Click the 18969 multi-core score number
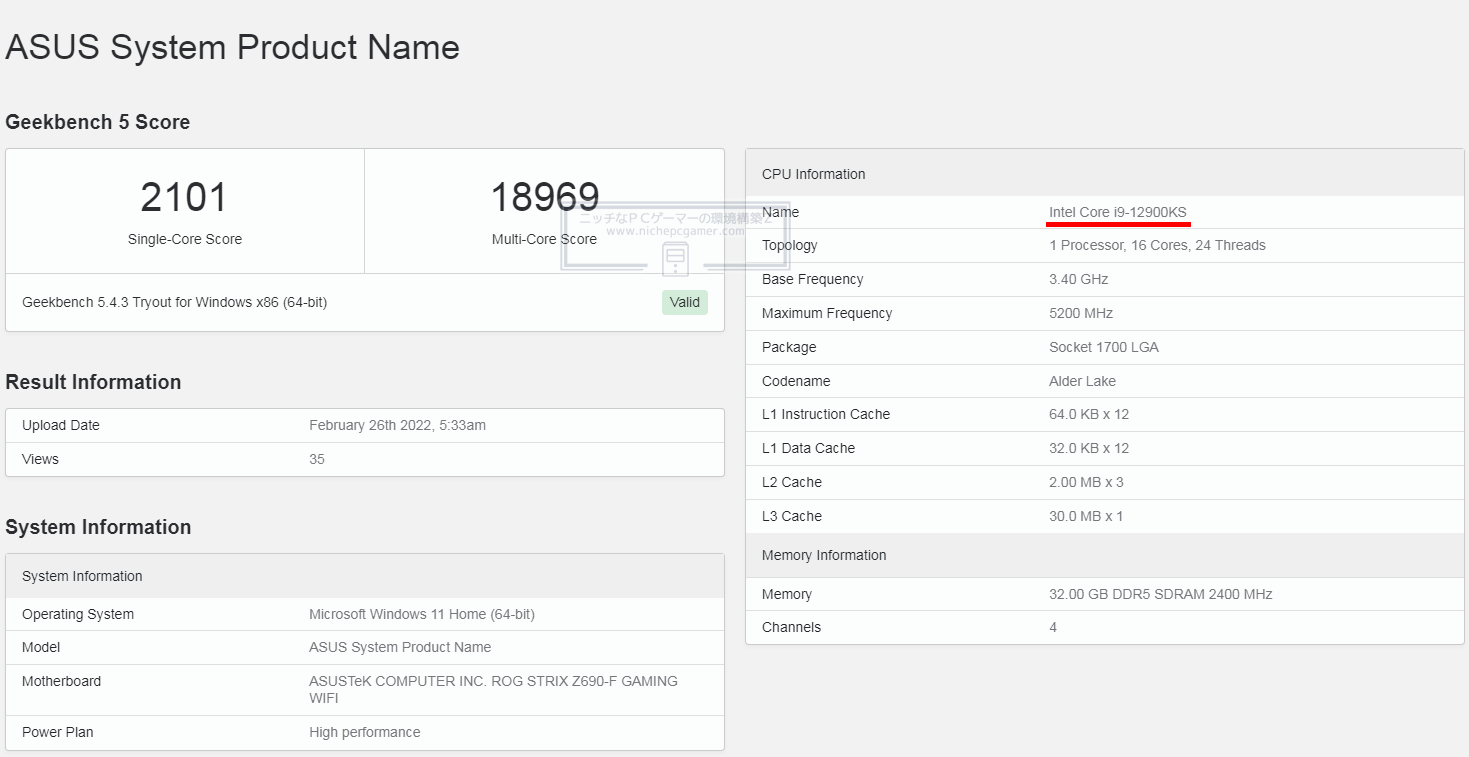The height and width of the screenshot is (757, 1469). [544, 198]
